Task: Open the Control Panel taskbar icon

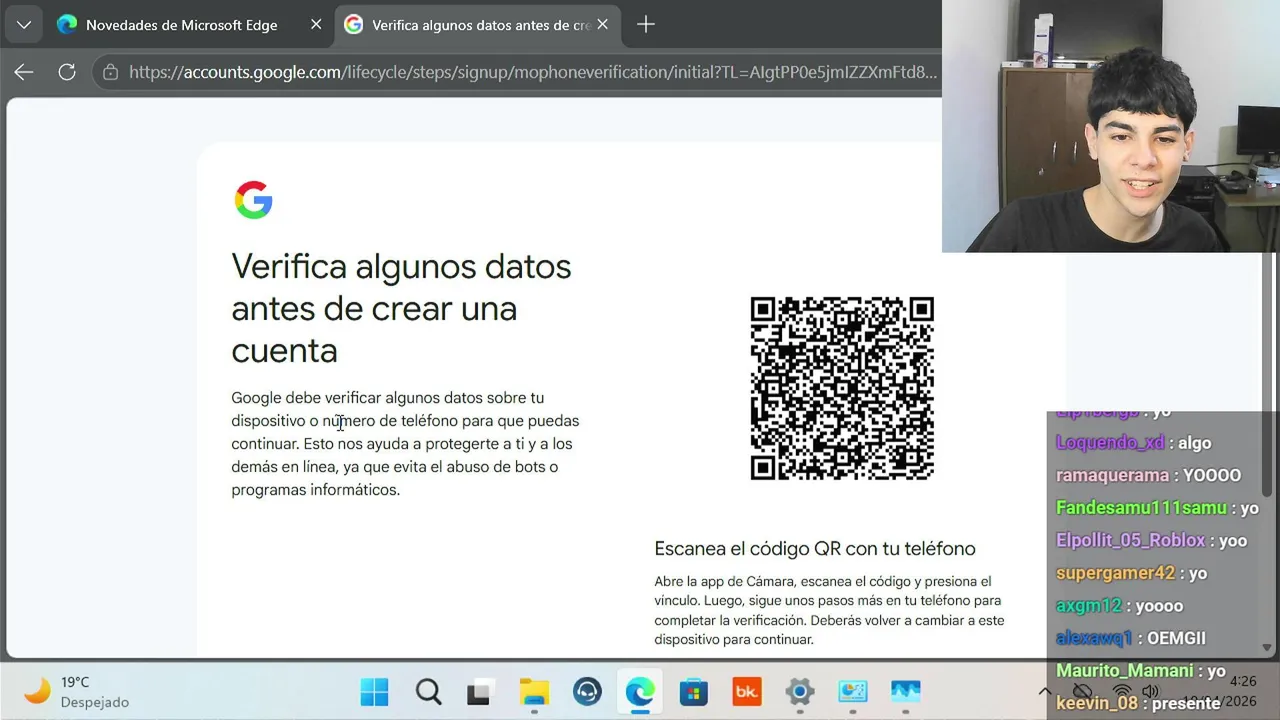Action: (x=852, y=692)
